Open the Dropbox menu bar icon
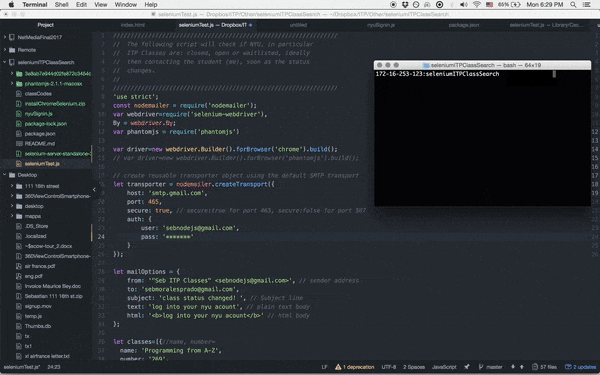Screen dimensions: 600x375 [x=404, y=5]
